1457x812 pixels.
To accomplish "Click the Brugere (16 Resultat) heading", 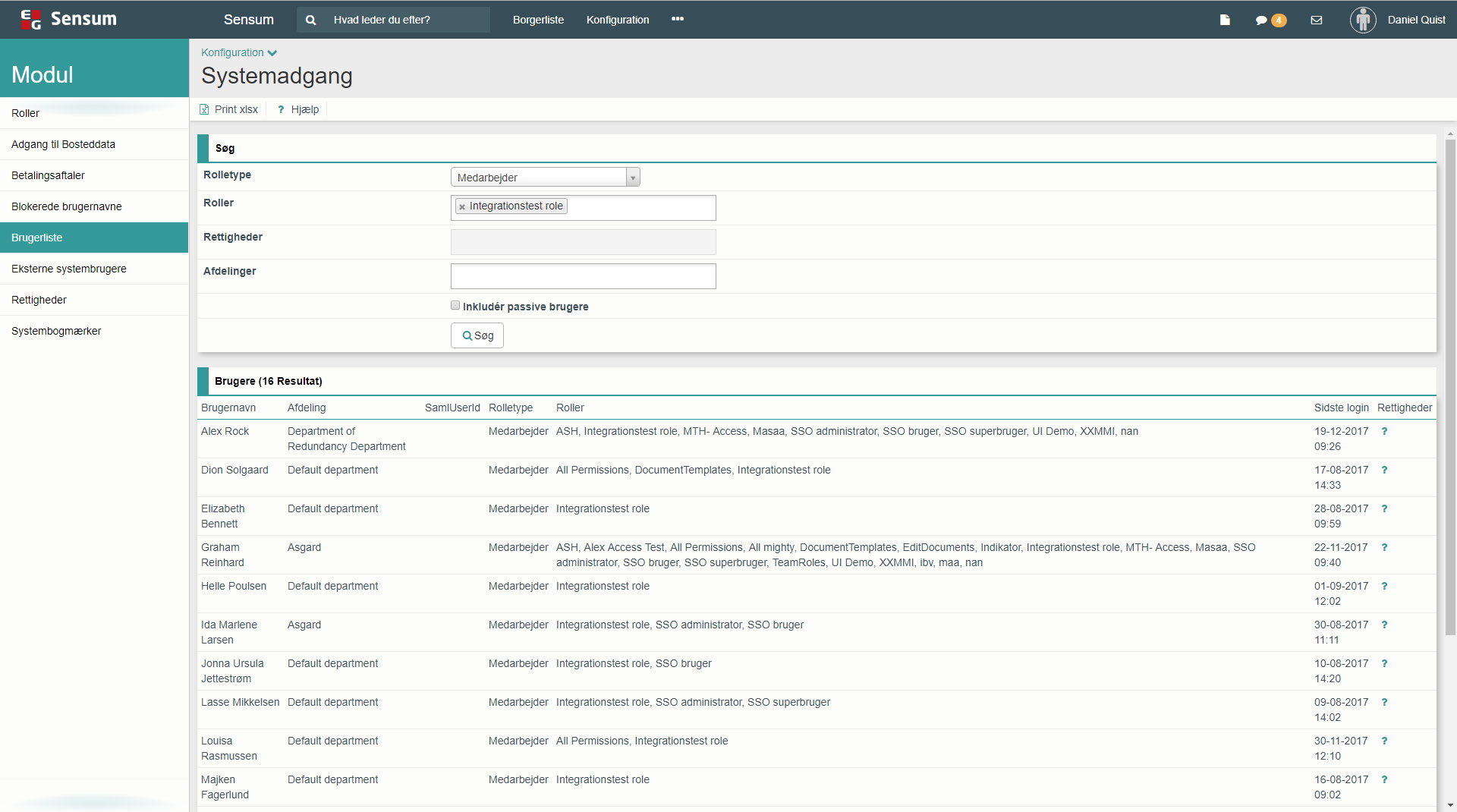I will 269,381.
